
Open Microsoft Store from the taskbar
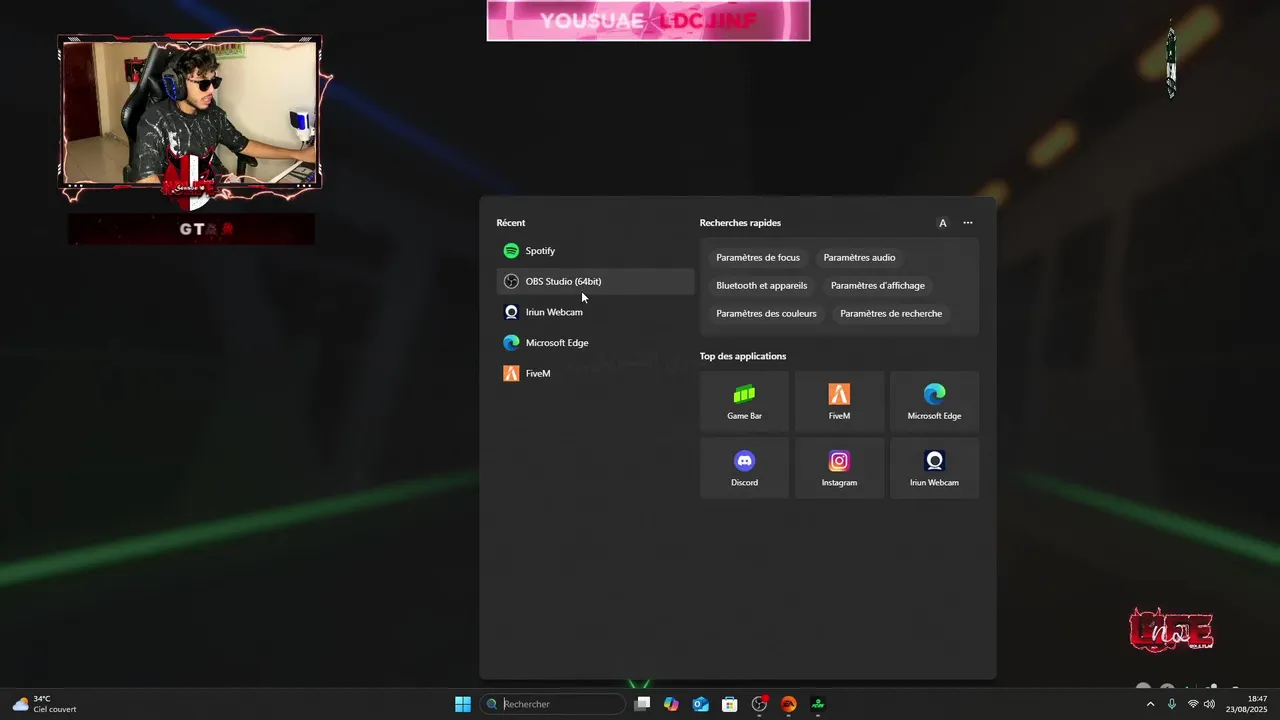click(730, 704)
